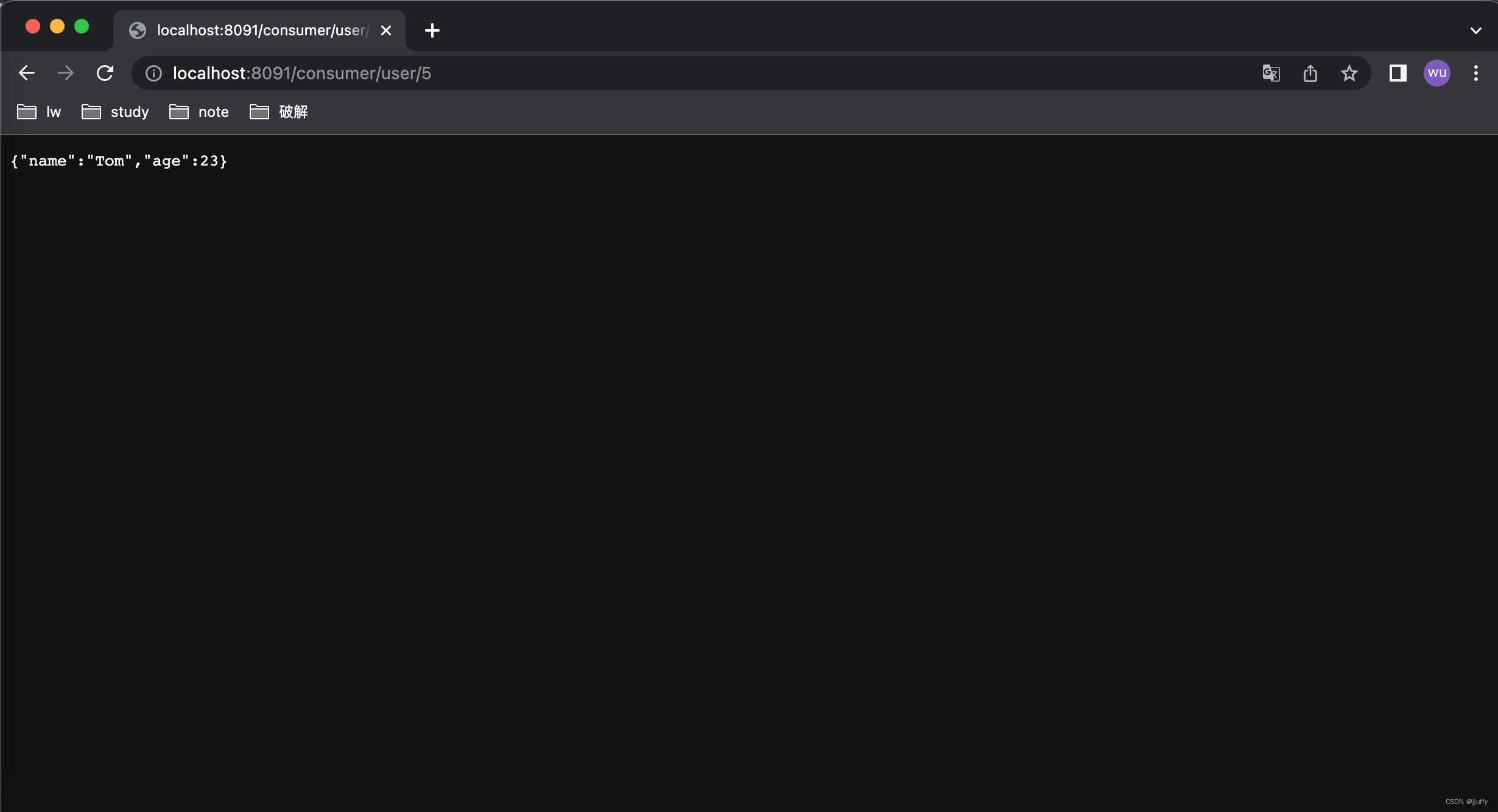This screenshot has width=1498, height=812.
Task: Open the note bookmarks folder
Action: coord(200,112)
